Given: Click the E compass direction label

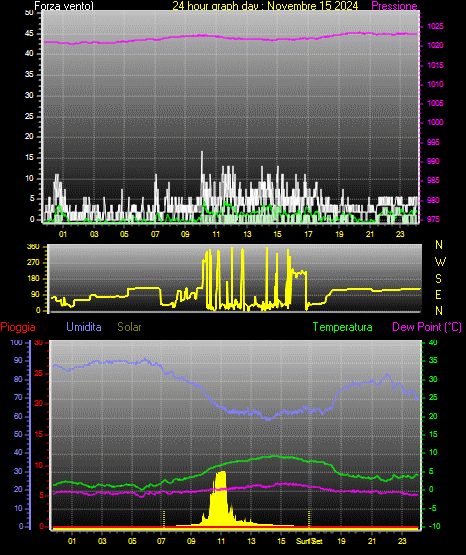Looking at the screenshot, I should [438, 294].
